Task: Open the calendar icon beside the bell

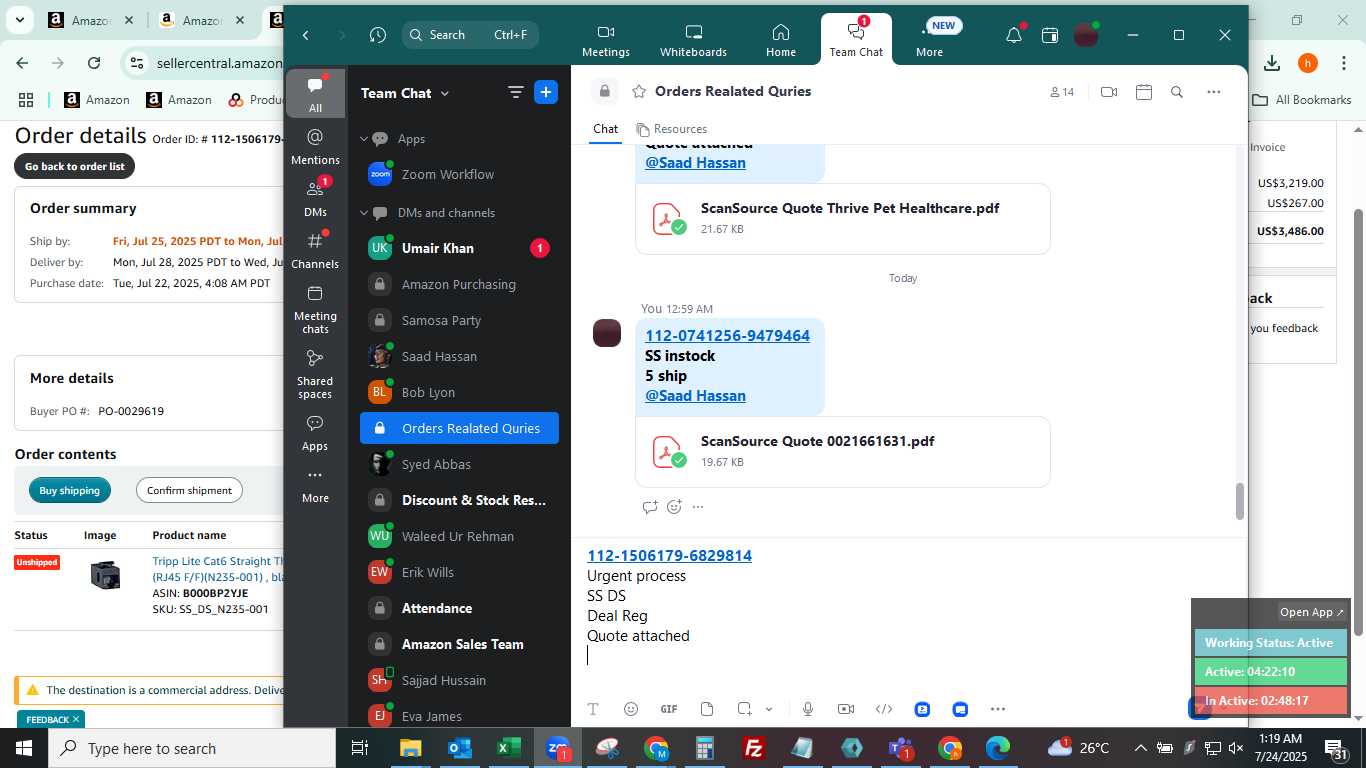Action: click(1050, 35)
